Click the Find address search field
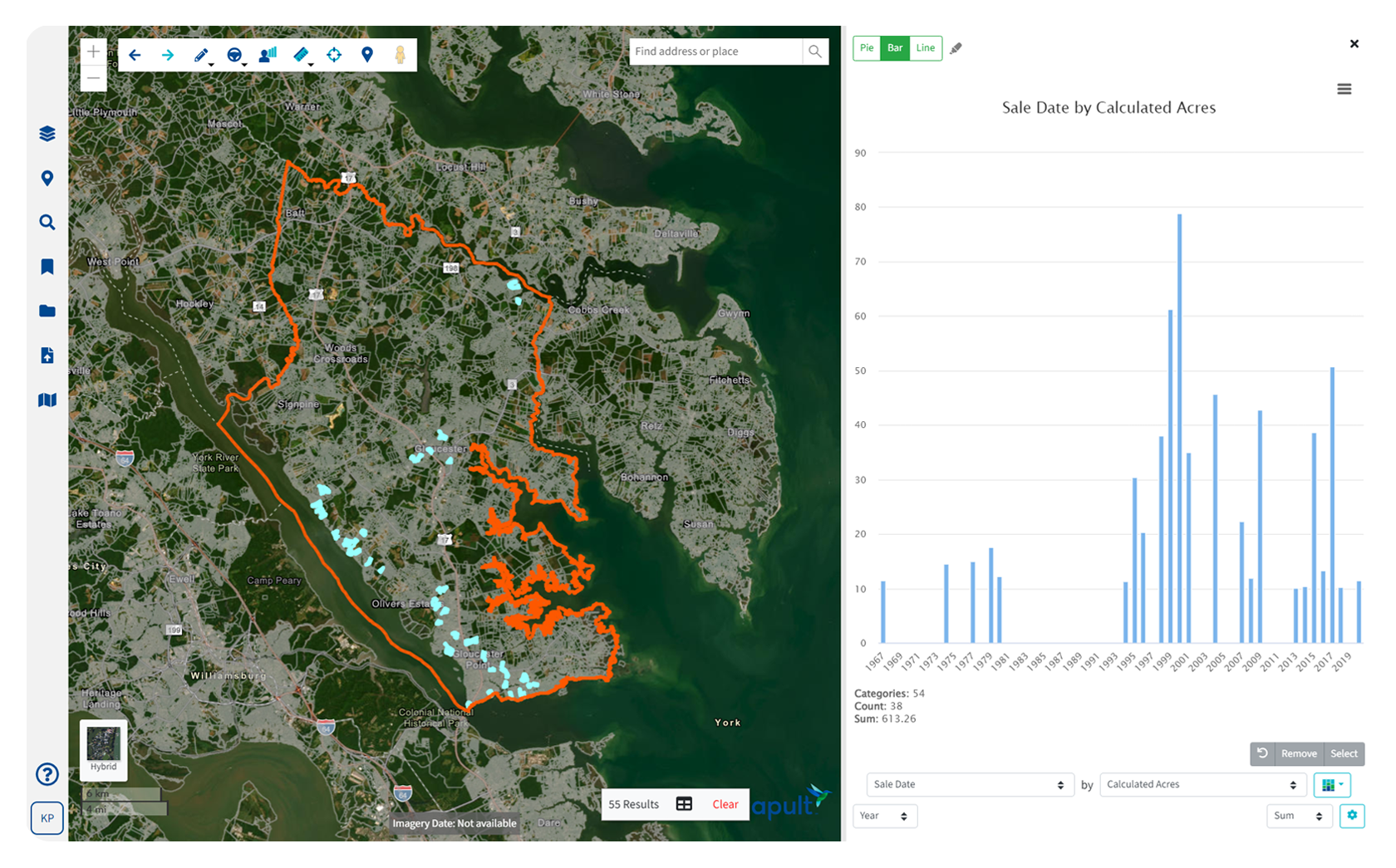Screen dimensions: 1396x868 tap(715, 51)
